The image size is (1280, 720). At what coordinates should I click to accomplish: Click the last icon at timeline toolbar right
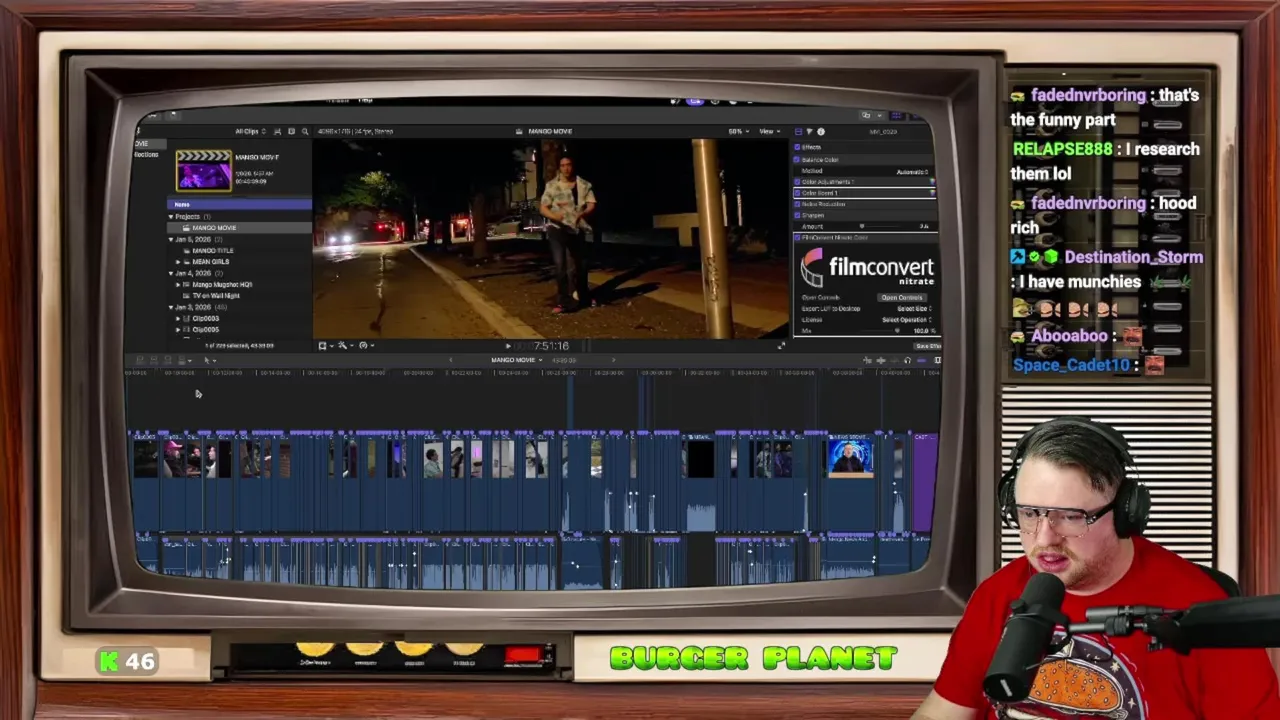(937, 360)
